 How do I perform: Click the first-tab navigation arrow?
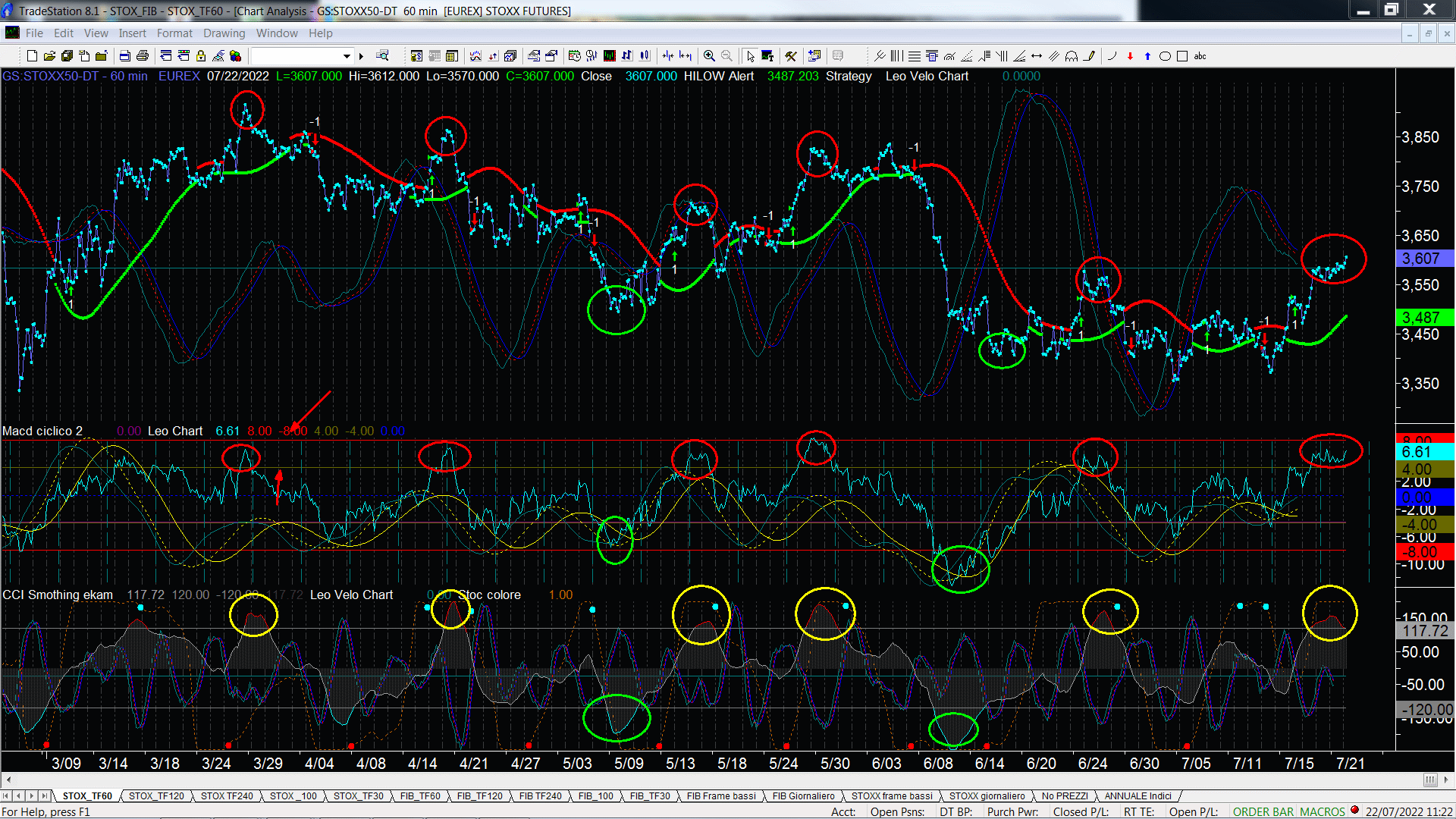7,796
